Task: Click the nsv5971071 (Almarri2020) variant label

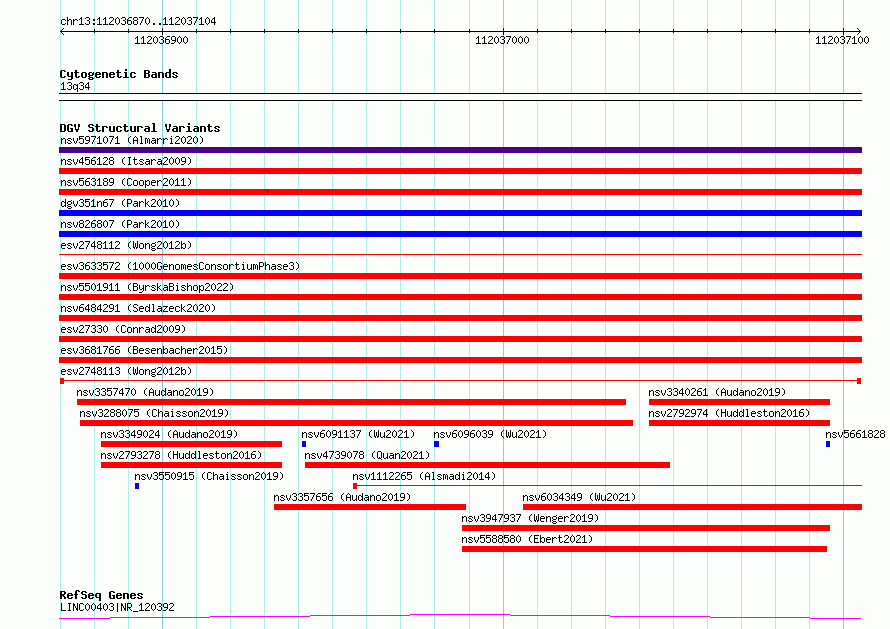Action: click(x=132, y=140)
